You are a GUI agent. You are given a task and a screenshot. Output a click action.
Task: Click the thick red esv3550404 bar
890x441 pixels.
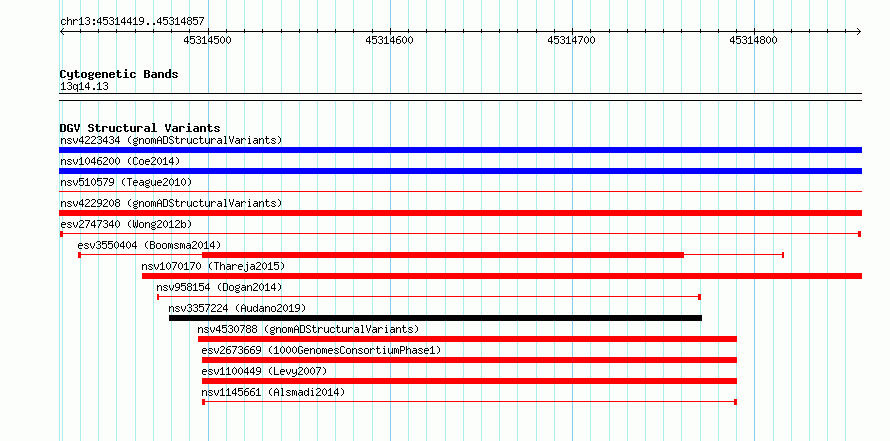443,255
